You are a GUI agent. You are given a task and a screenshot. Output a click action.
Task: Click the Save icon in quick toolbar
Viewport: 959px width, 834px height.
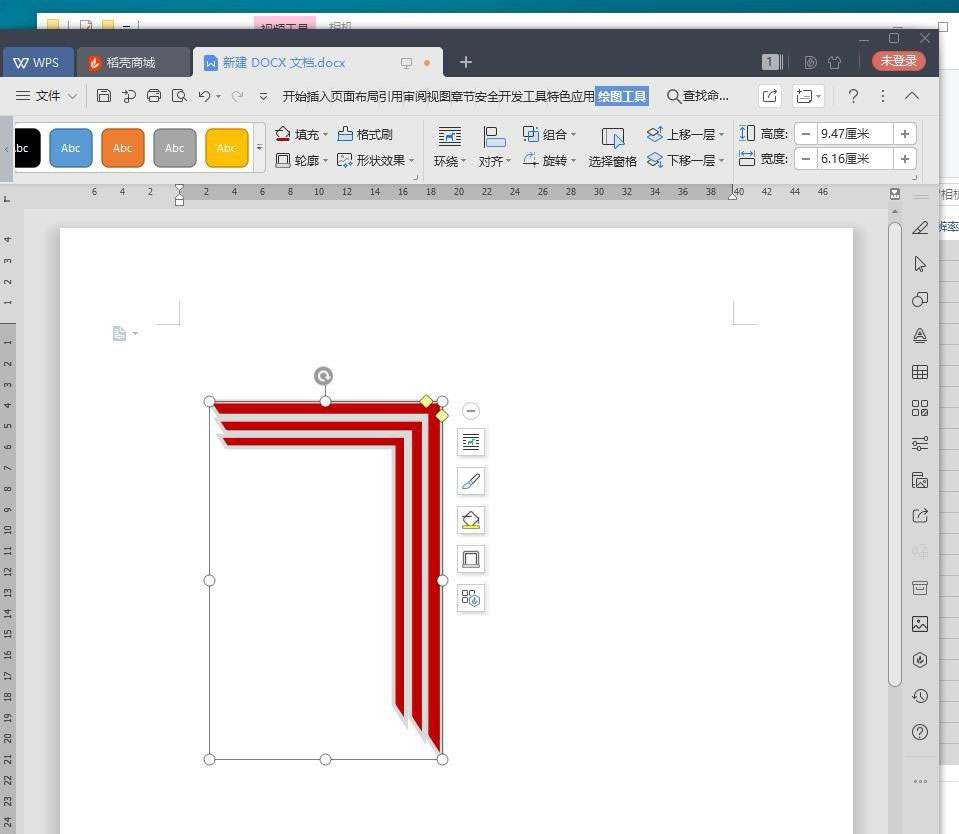pos(104,96)
